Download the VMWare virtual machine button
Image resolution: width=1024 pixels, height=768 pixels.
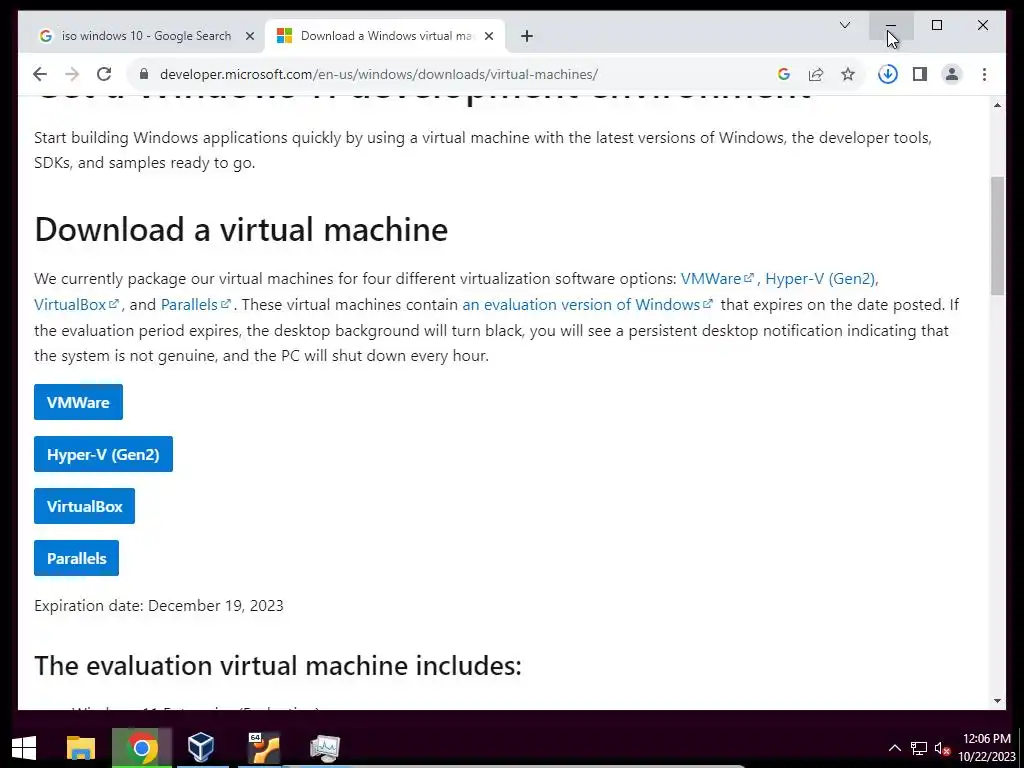click(x=78, y=402)
